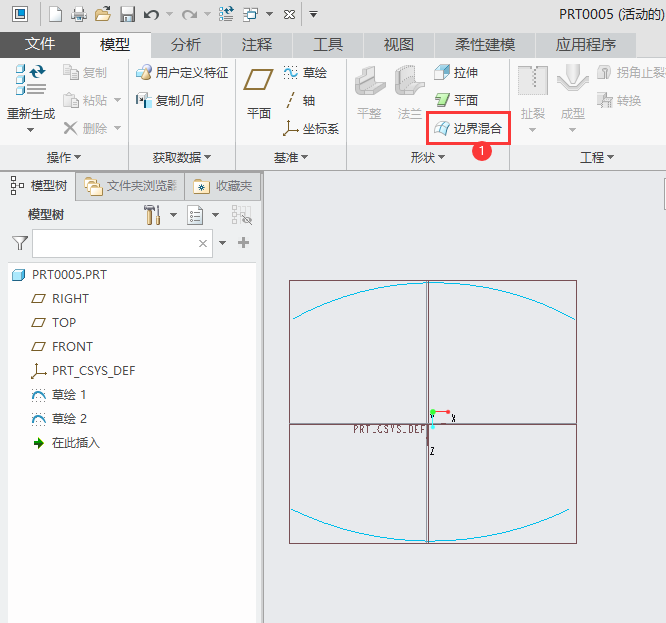Switch to the 分析 tab
Viewport: 666px width, 623px height.
pyautogui.click(x=186, y=45)
